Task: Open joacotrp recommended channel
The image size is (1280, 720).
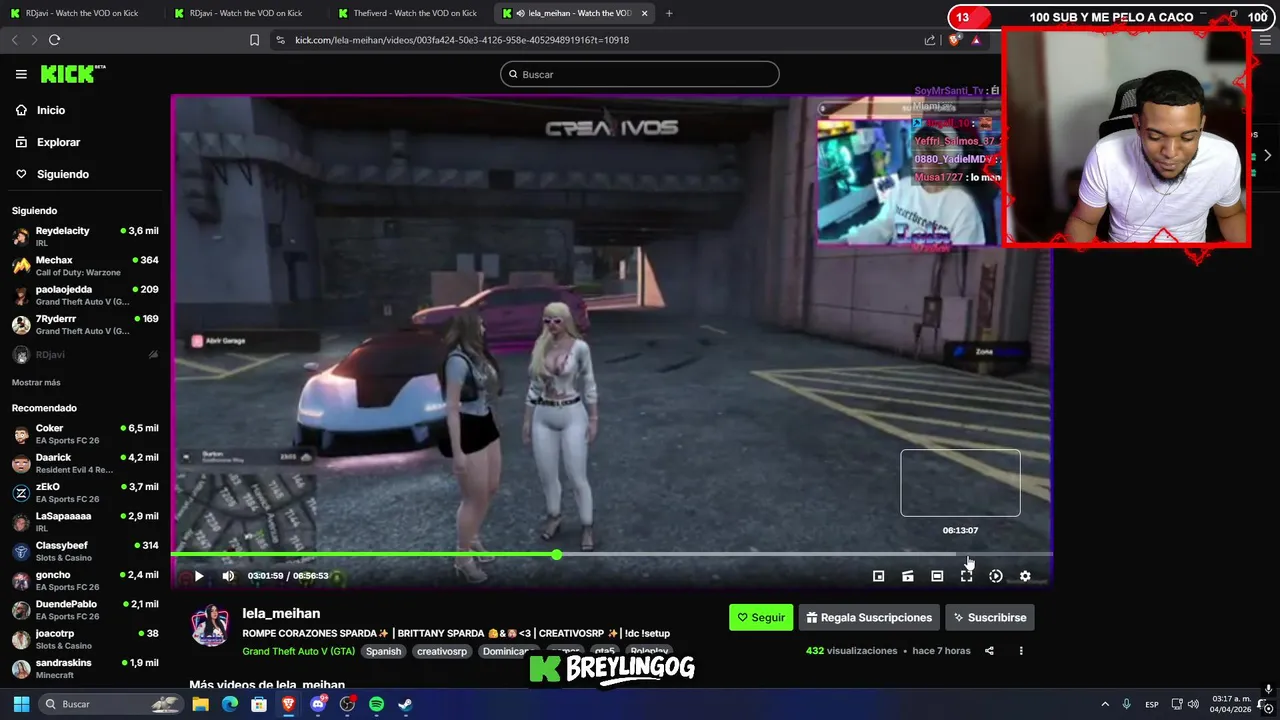Action: pos(85,639)
